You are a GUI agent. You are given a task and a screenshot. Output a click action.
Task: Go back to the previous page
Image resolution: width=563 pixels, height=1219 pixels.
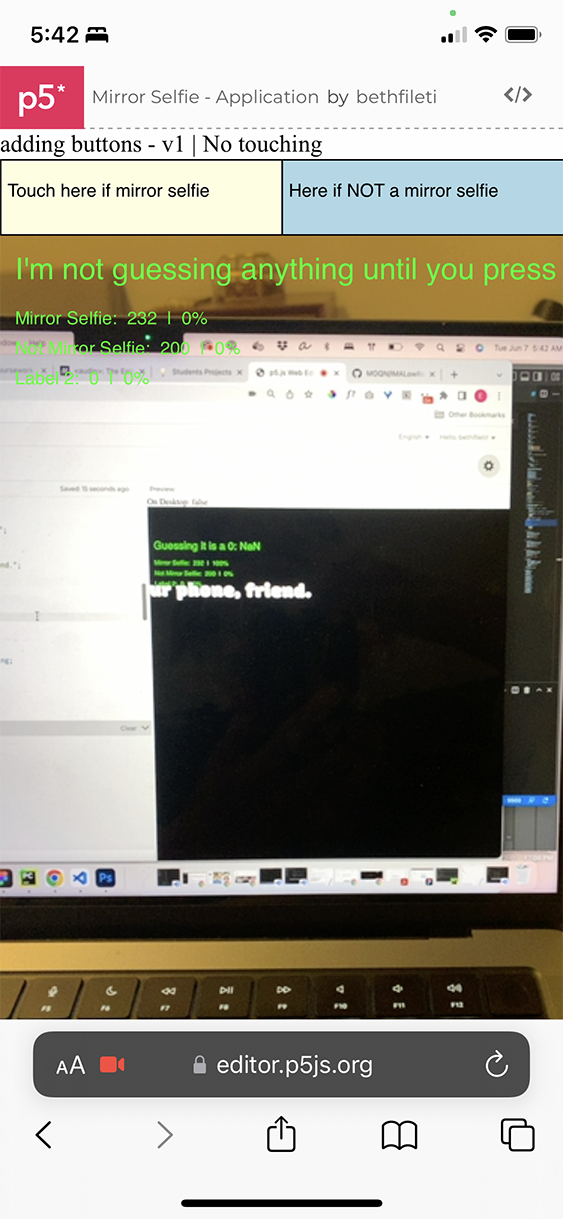[44, 1134]
